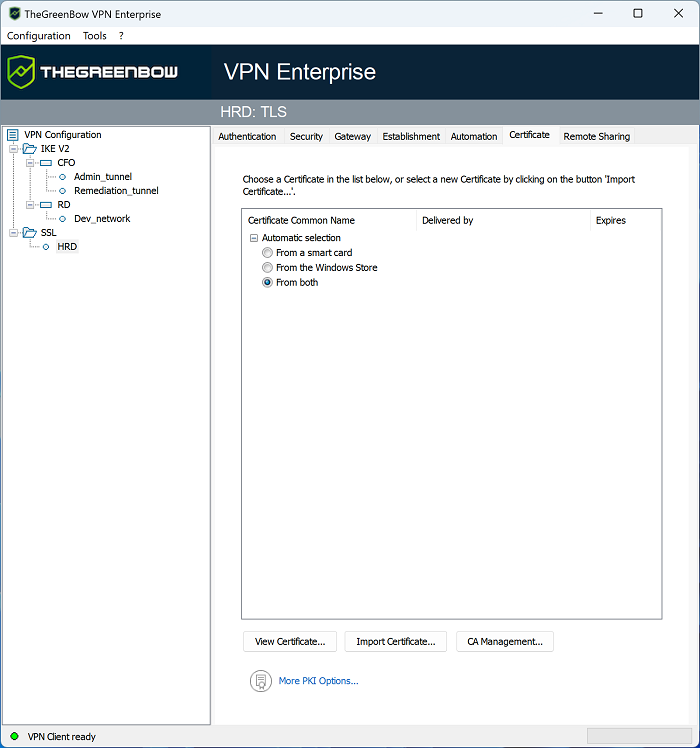This screenshot has width=700, height=748.
Task: Click the Automatic selection label
Action: tap(301, 238)
